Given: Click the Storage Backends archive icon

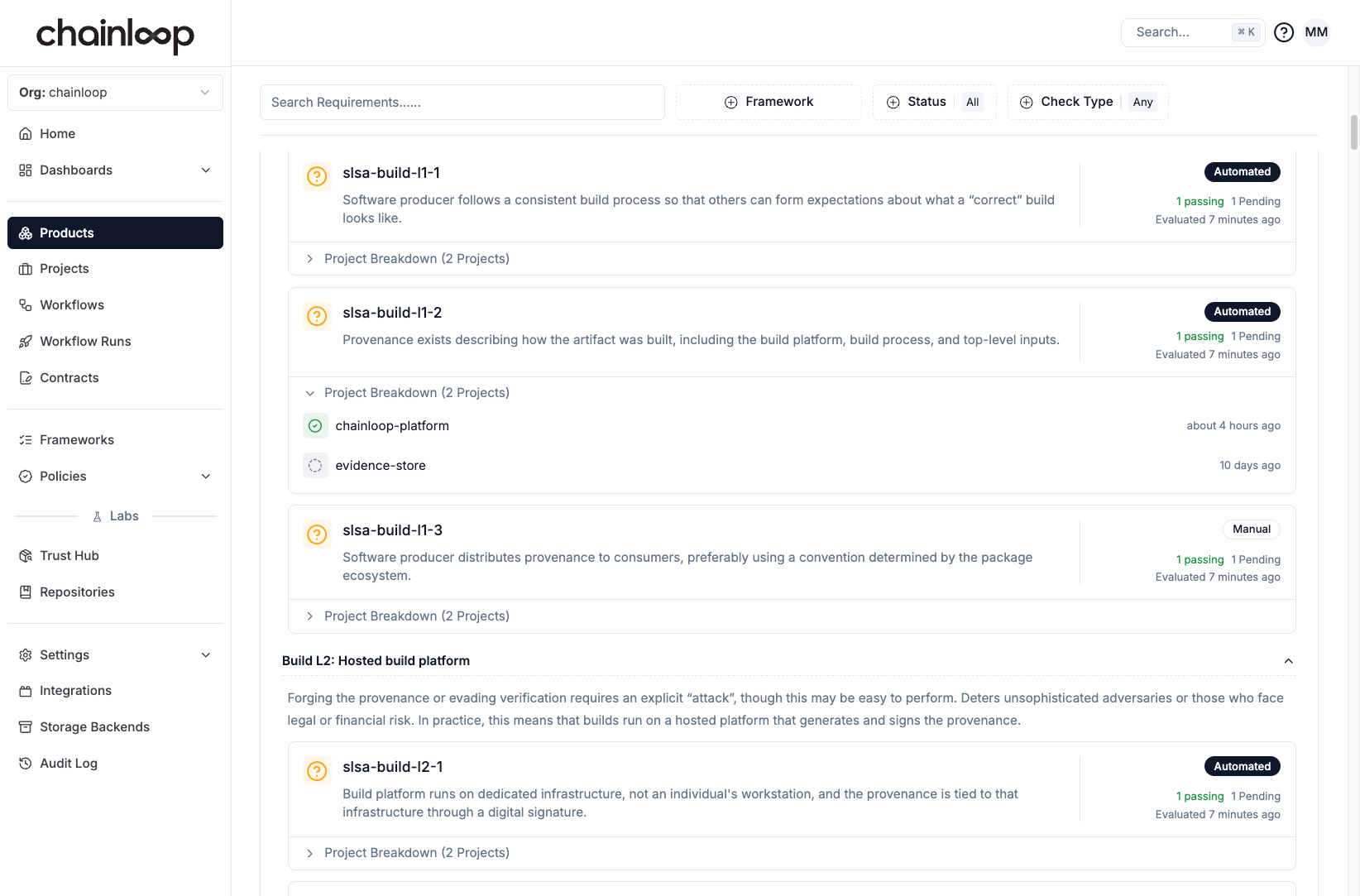Looking at the screenshot, I should [26, 727].
